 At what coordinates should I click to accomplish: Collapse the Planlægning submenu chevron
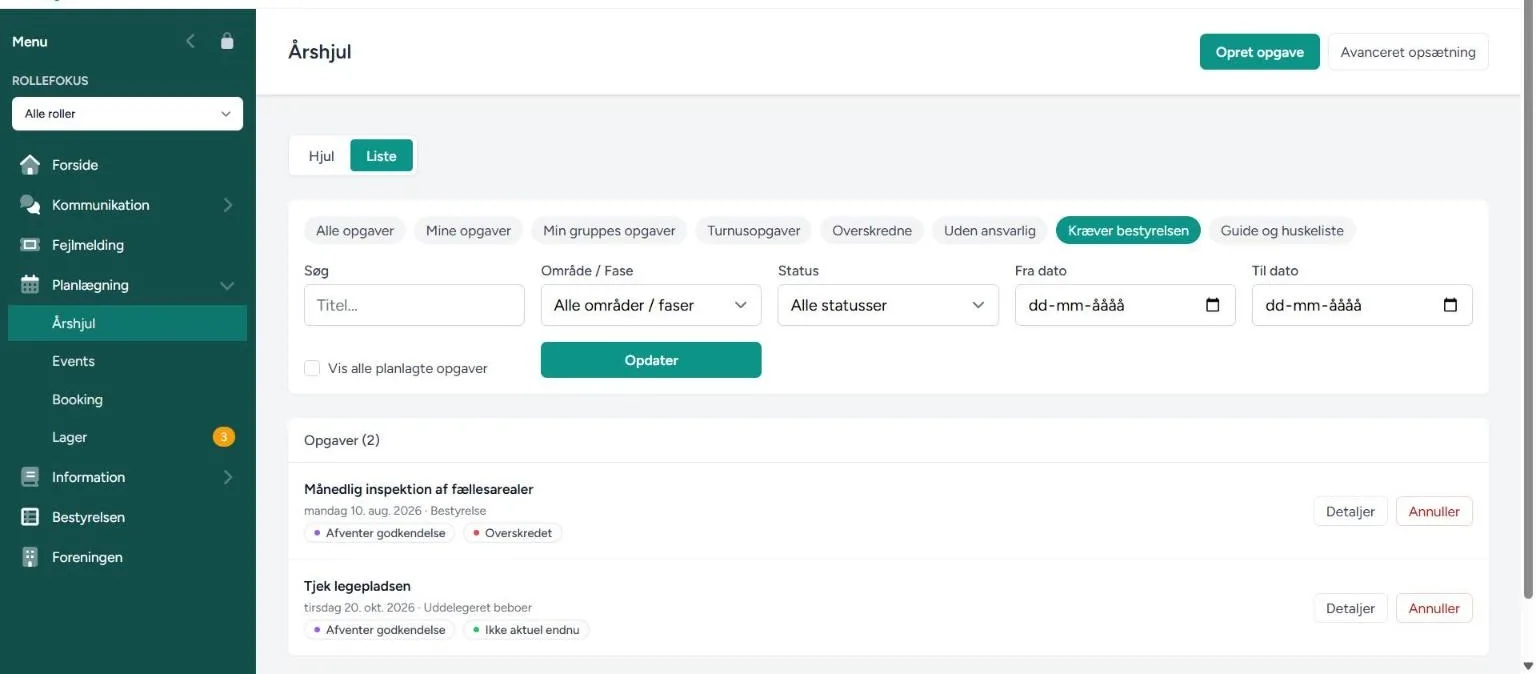pos(227,285)
